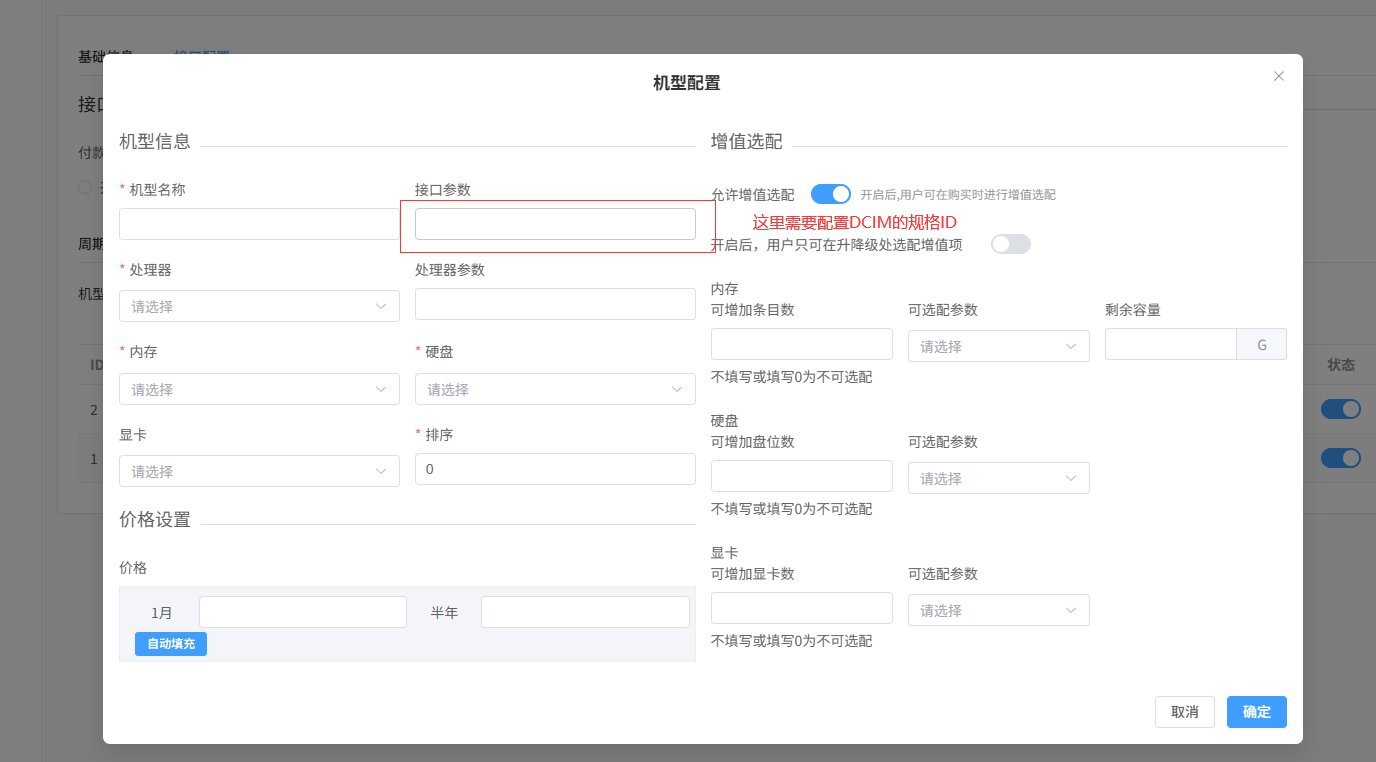Open the 显卡 dropdown under 机型信息
This screenshot has width=1376, height=762.
pos(259,471)
